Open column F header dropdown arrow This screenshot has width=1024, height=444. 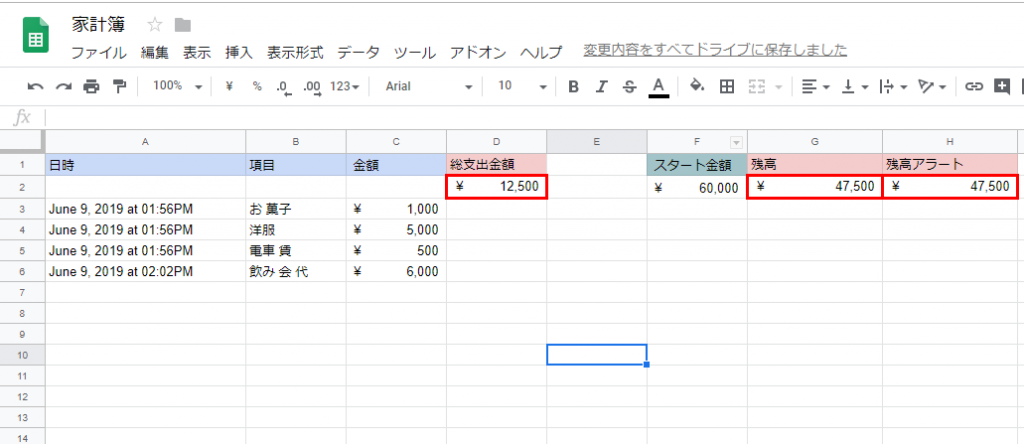tap(737, 142)
